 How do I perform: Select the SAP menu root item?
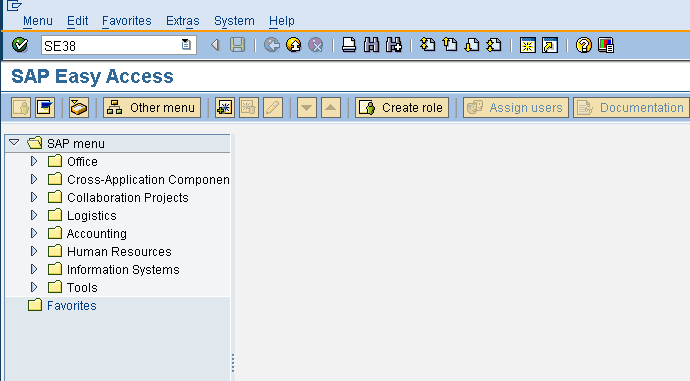click(76, 143)
